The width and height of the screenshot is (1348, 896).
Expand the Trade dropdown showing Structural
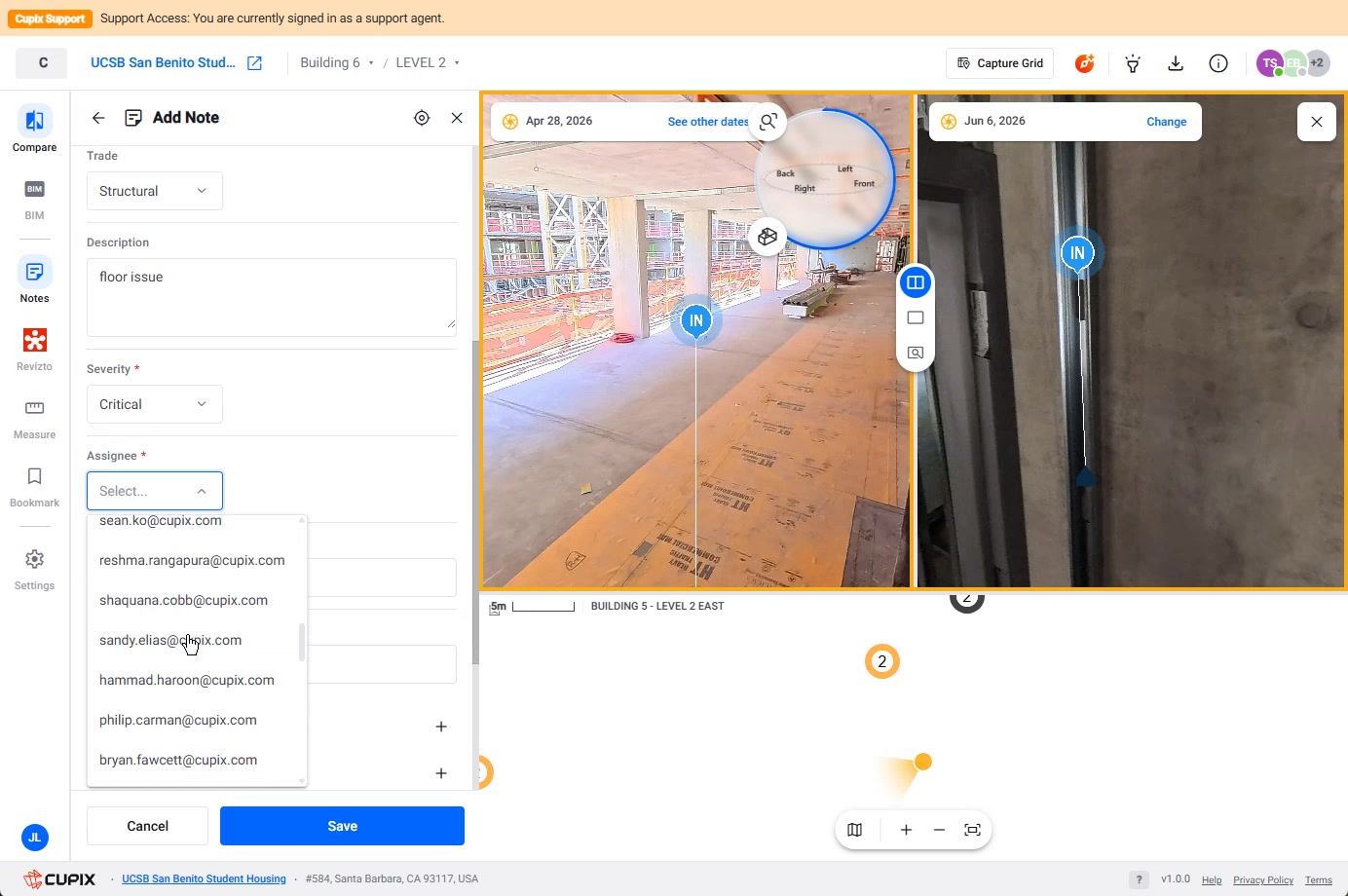pyautogui.click(x=155, y=191)
